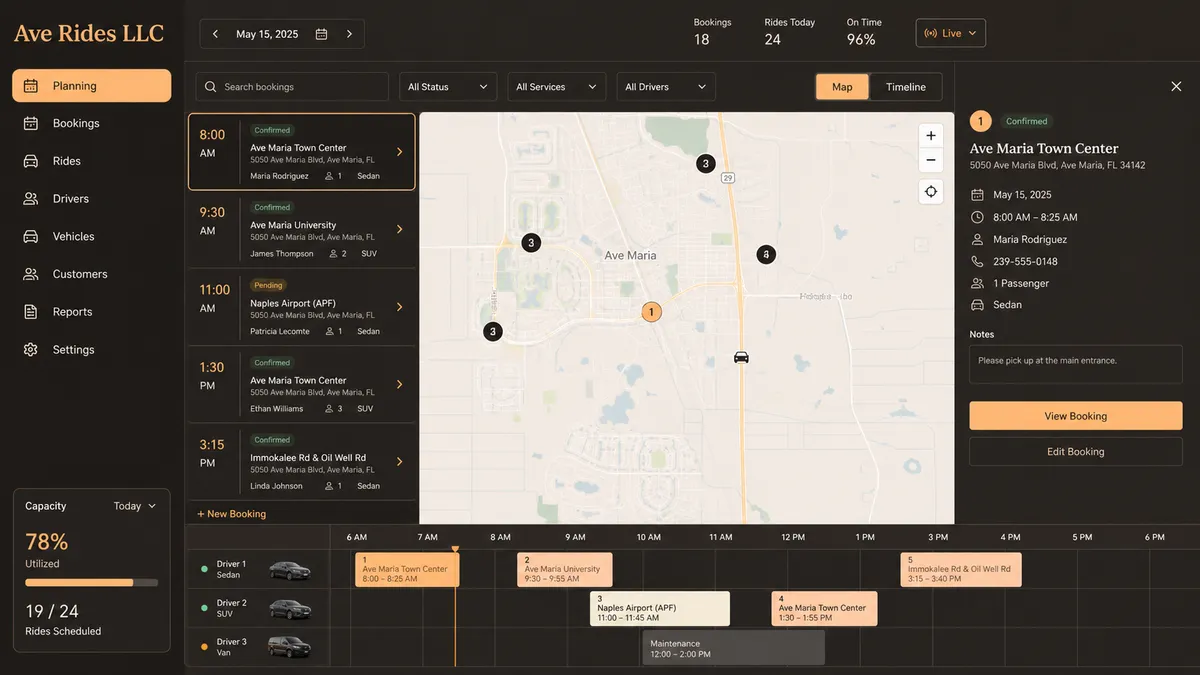Click the On Time 96% stat
Screen dimensions: 1200x675
click(863, 32)
